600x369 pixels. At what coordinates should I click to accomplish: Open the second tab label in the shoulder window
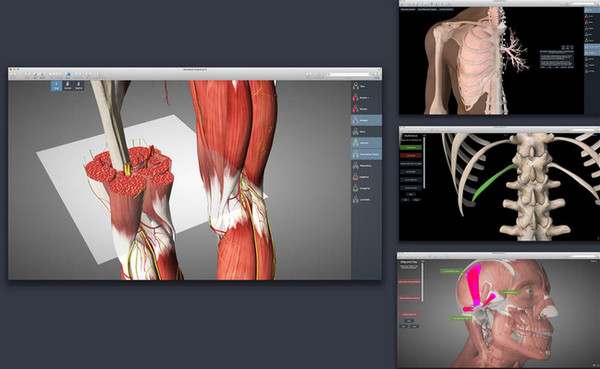[x=427, y=9]
